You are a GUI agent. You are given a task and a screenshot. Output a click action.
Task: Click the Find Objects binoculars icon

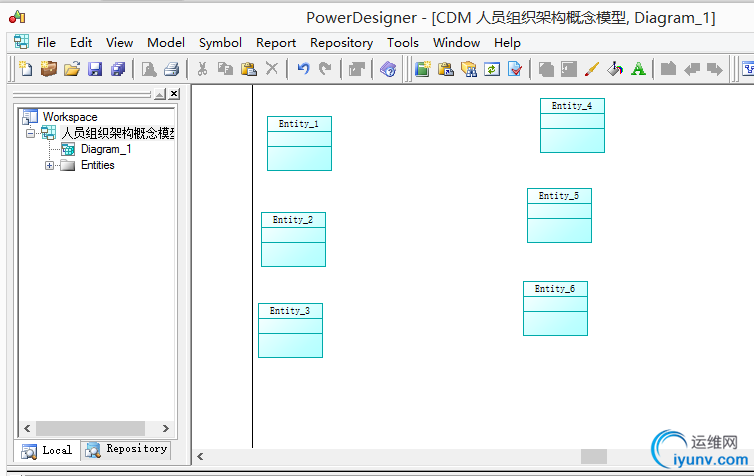click(469, 69)
